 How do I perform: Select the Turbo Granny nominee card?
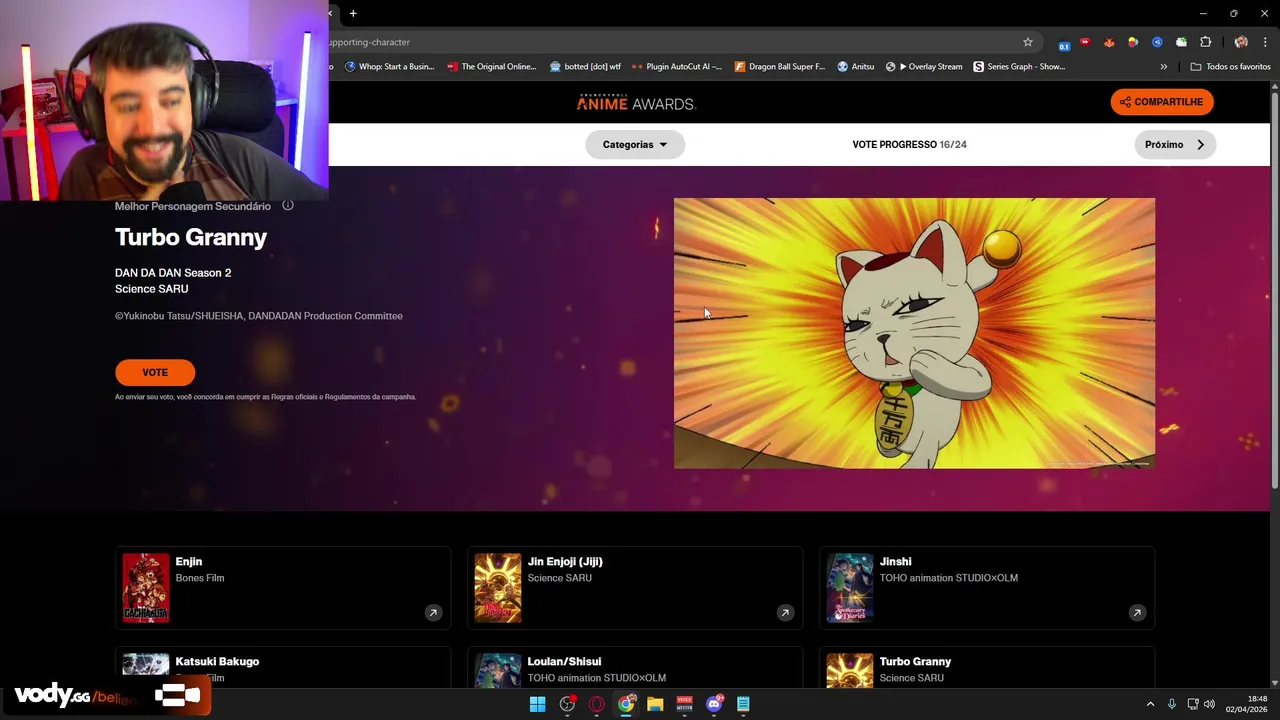click(987, 667)
